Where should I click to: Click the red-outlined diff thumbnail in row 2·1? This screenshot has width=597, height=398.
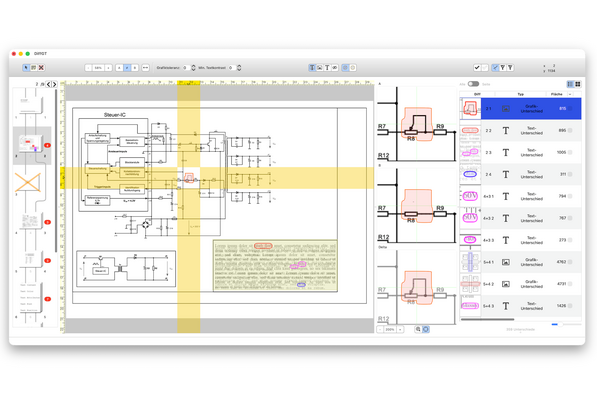pos(470,109)
